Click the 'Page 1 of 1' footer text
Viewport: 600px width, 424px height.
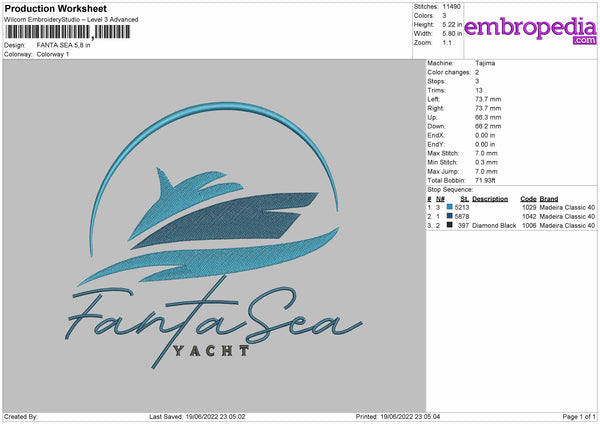pos(579,417)
